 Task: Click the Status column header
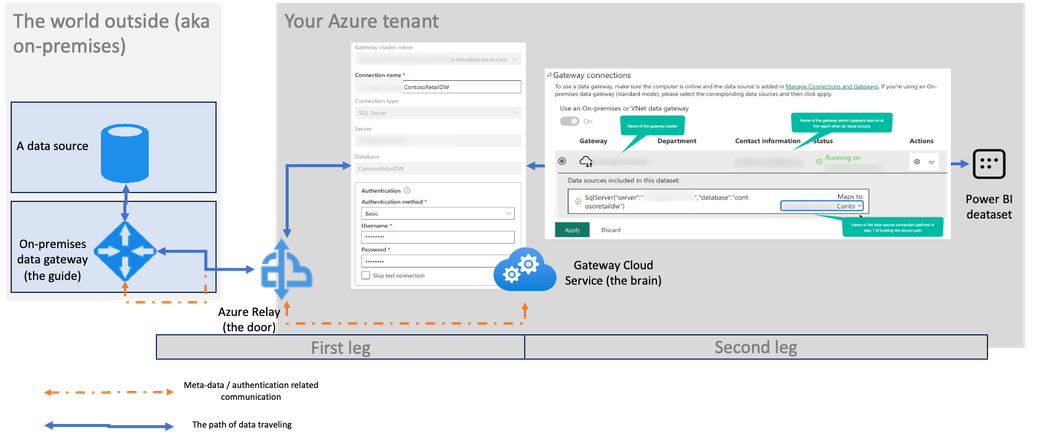822,141
